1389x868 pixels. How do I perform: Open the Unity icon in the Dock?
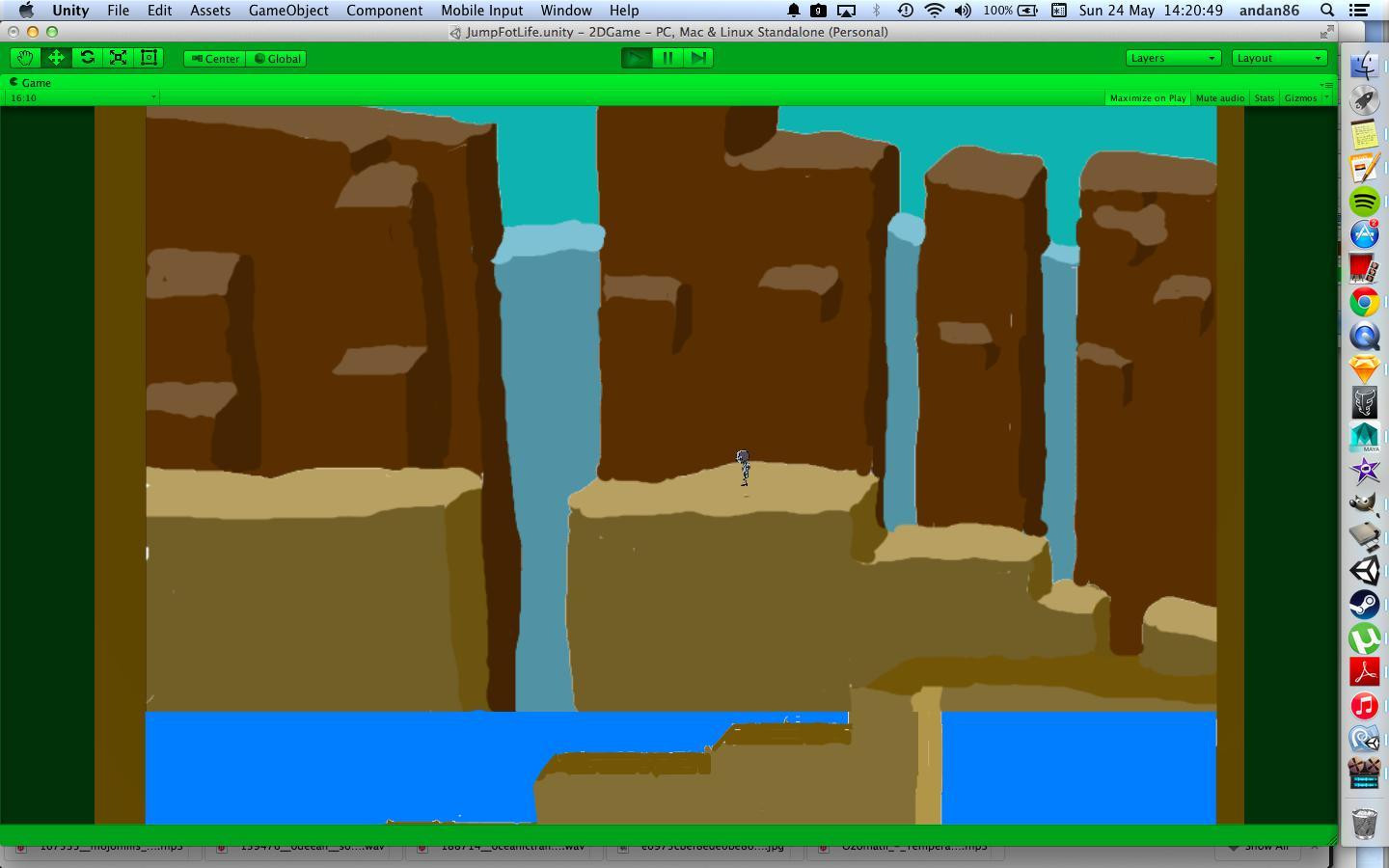point(1364,571)
